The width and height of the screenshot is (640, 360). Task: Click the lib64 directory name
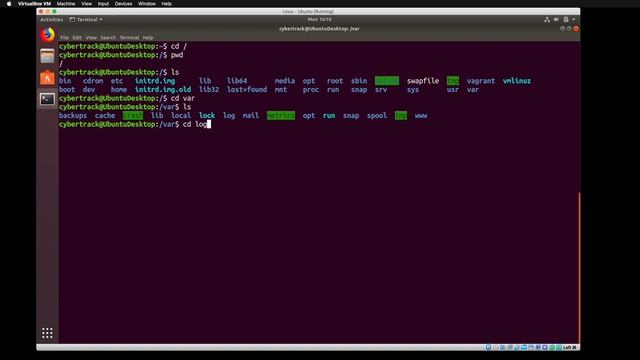237,81
